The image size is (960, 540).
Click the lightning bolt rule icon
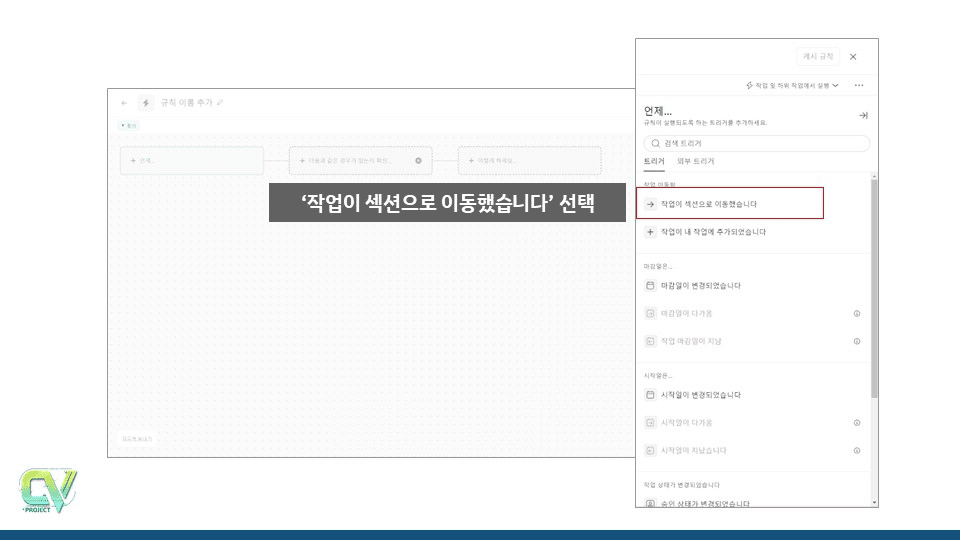[x=146, y=102]
